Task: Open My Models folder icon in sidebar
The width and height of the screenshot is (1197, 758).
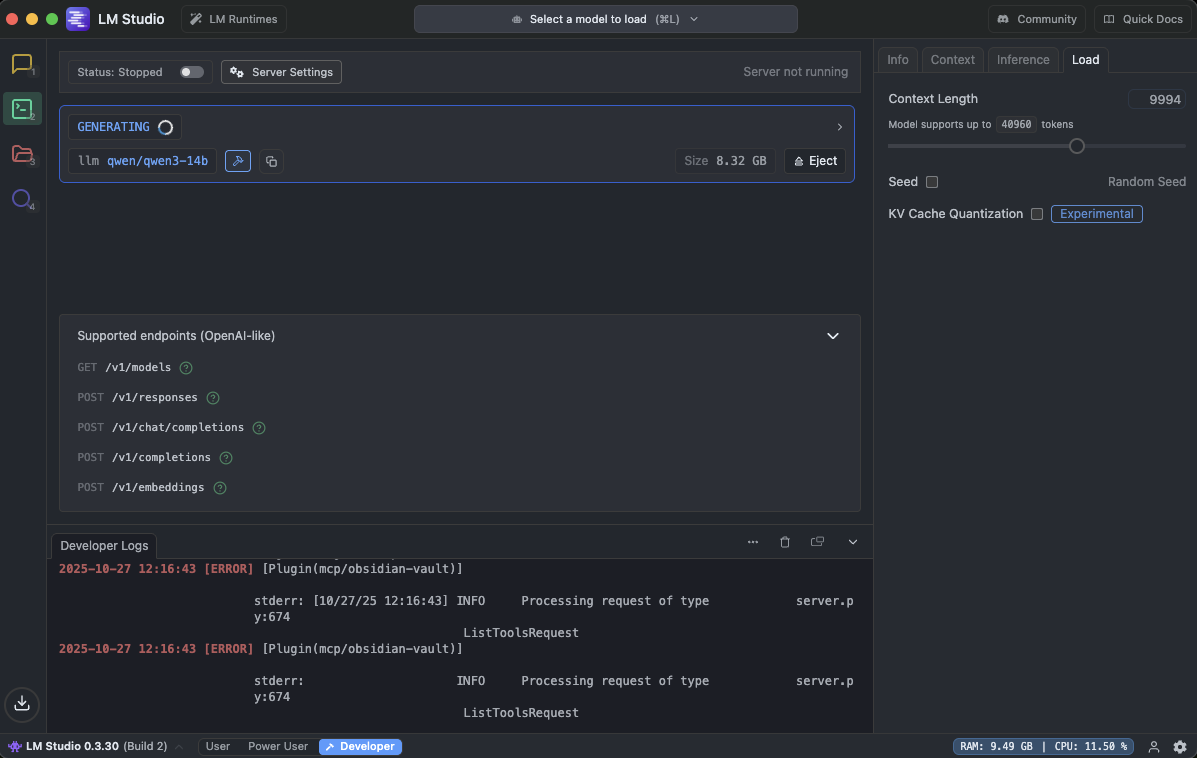Action: 22,153
